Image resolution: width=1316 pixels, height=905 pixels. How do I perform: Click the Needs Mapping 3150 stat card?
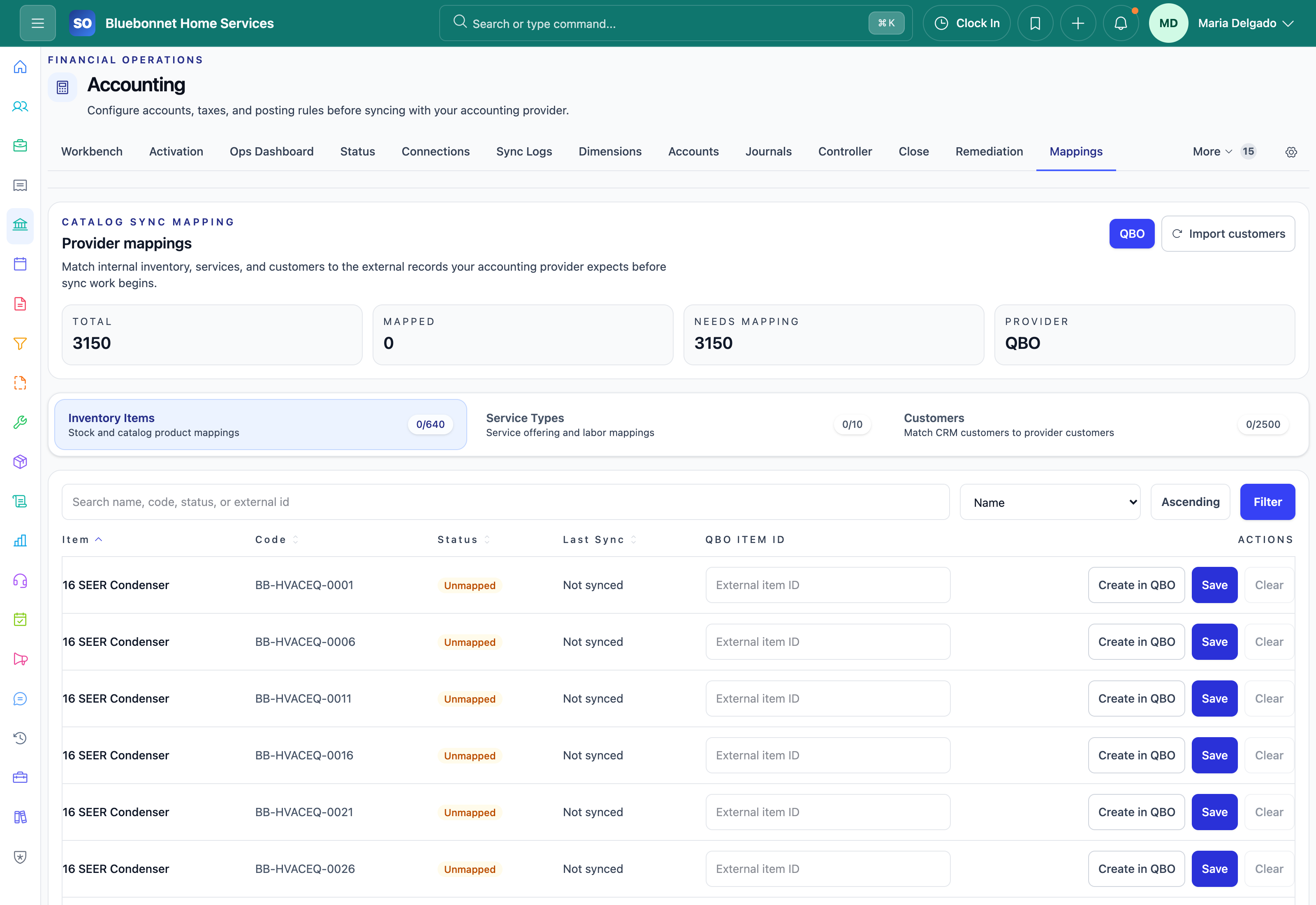(x=833, y=335)
